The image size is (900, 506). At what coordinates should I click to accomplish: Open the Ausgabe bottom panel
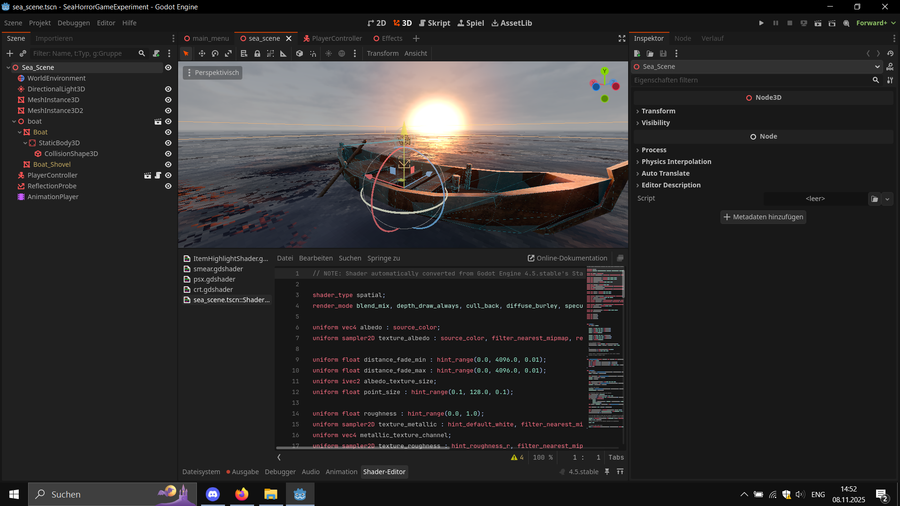pyautogui.click(x=242, y=472)
